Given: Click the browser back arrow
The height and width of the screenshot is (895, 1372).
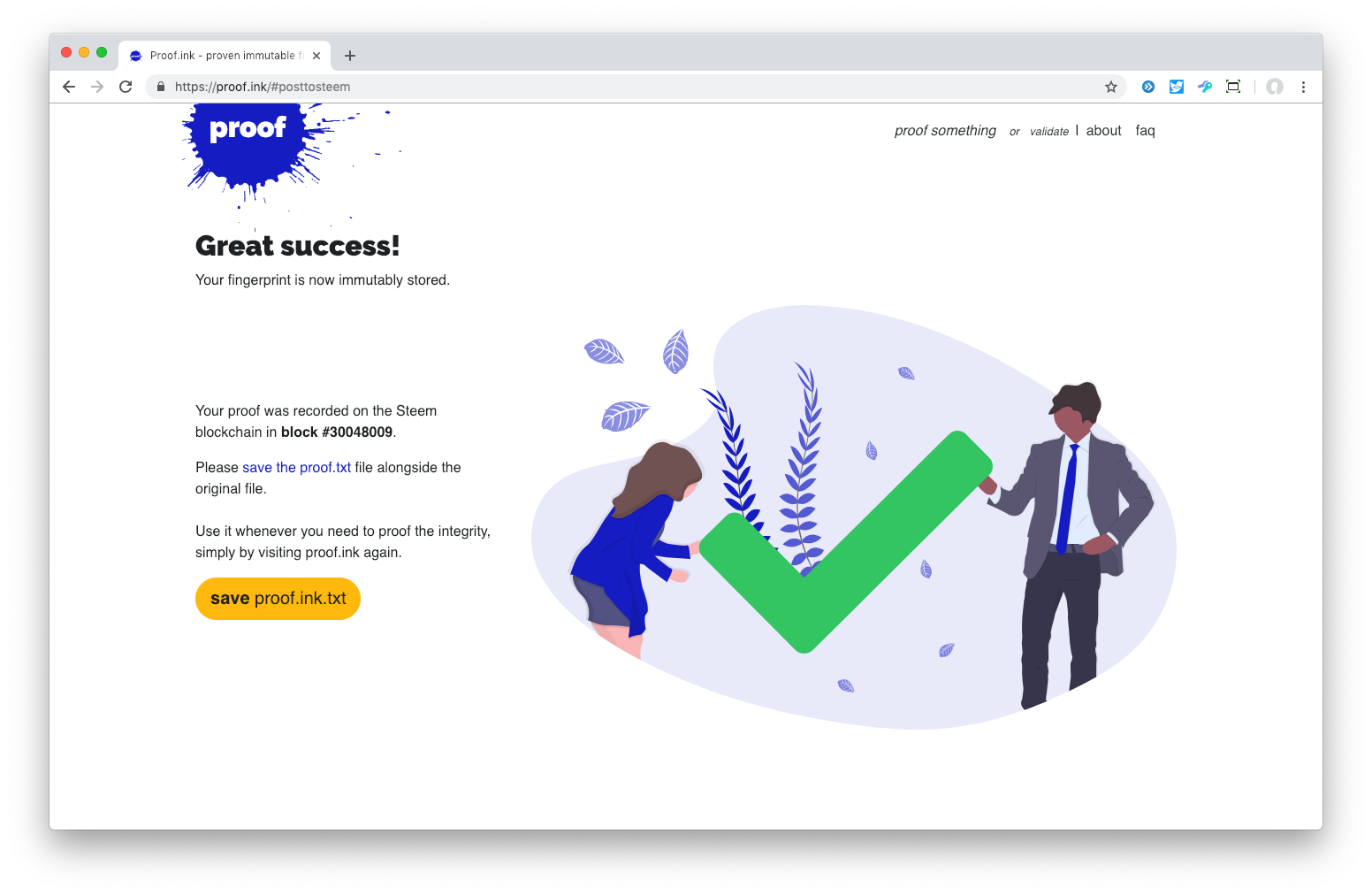Looking at the screenshot, I should pyautogui.click(x=69, y=87).
